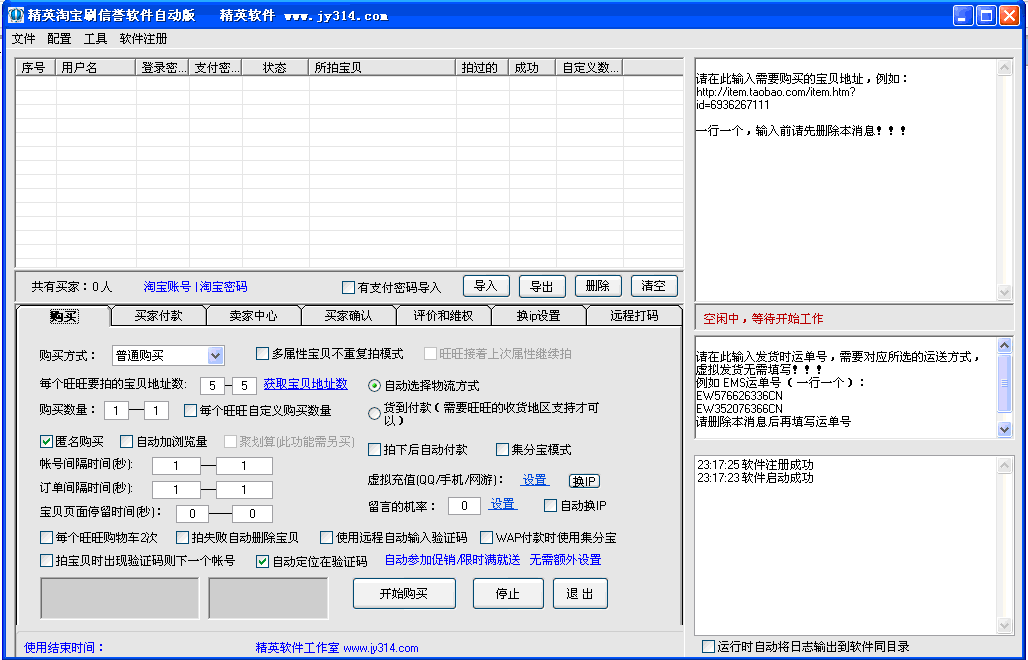Click the 停止 button

508,593
